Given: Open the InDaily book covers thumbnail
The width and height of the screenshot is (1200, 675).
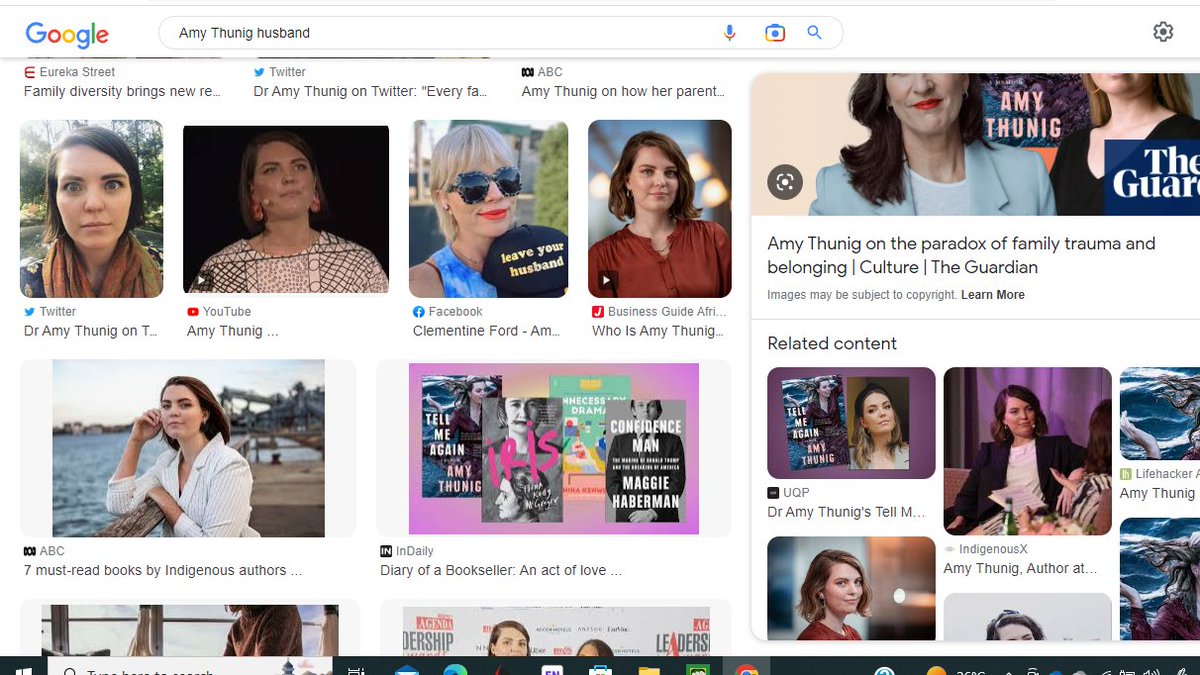Looking at the screenshot, I should coord(554,448).
